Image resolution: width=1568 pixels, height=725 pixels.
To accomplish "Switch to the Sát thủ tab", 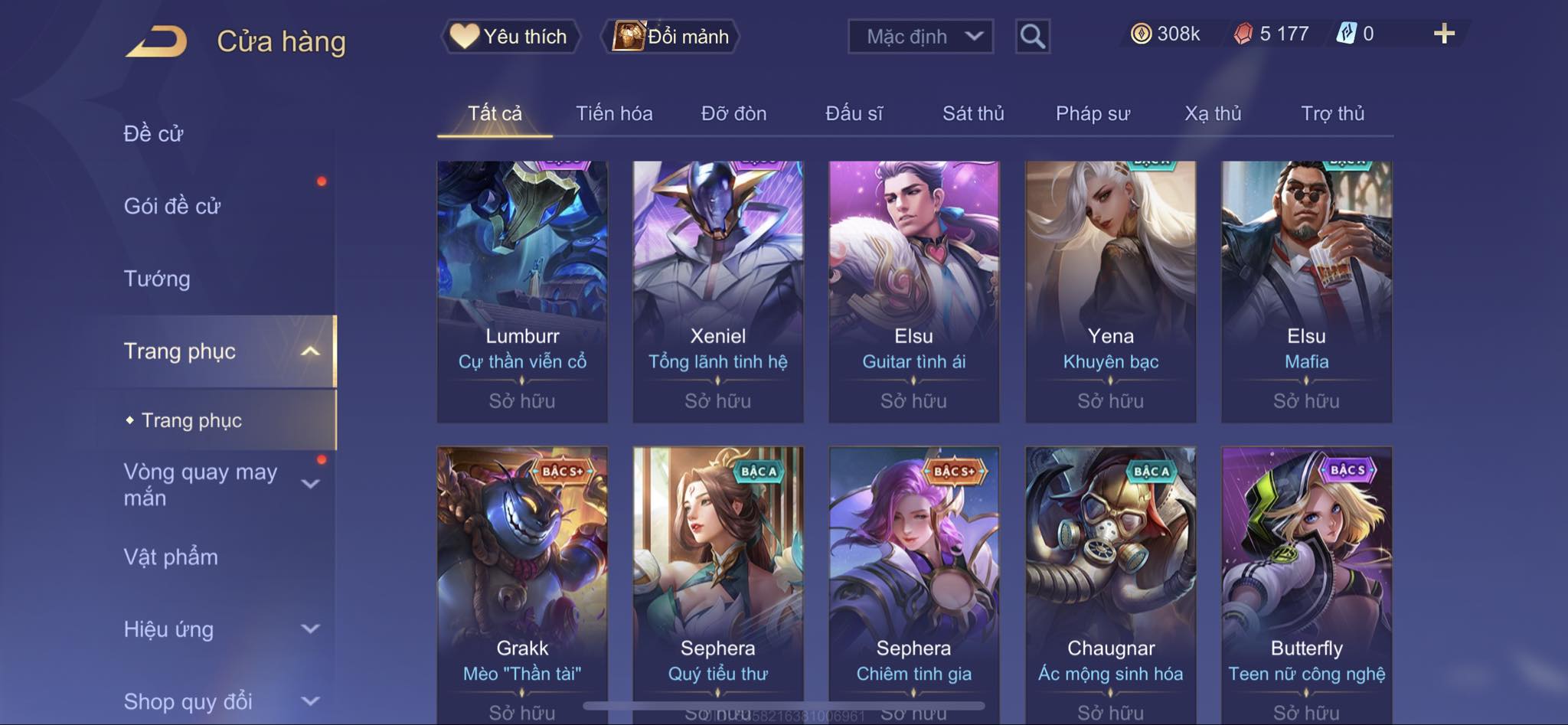I will pos(973,113).
